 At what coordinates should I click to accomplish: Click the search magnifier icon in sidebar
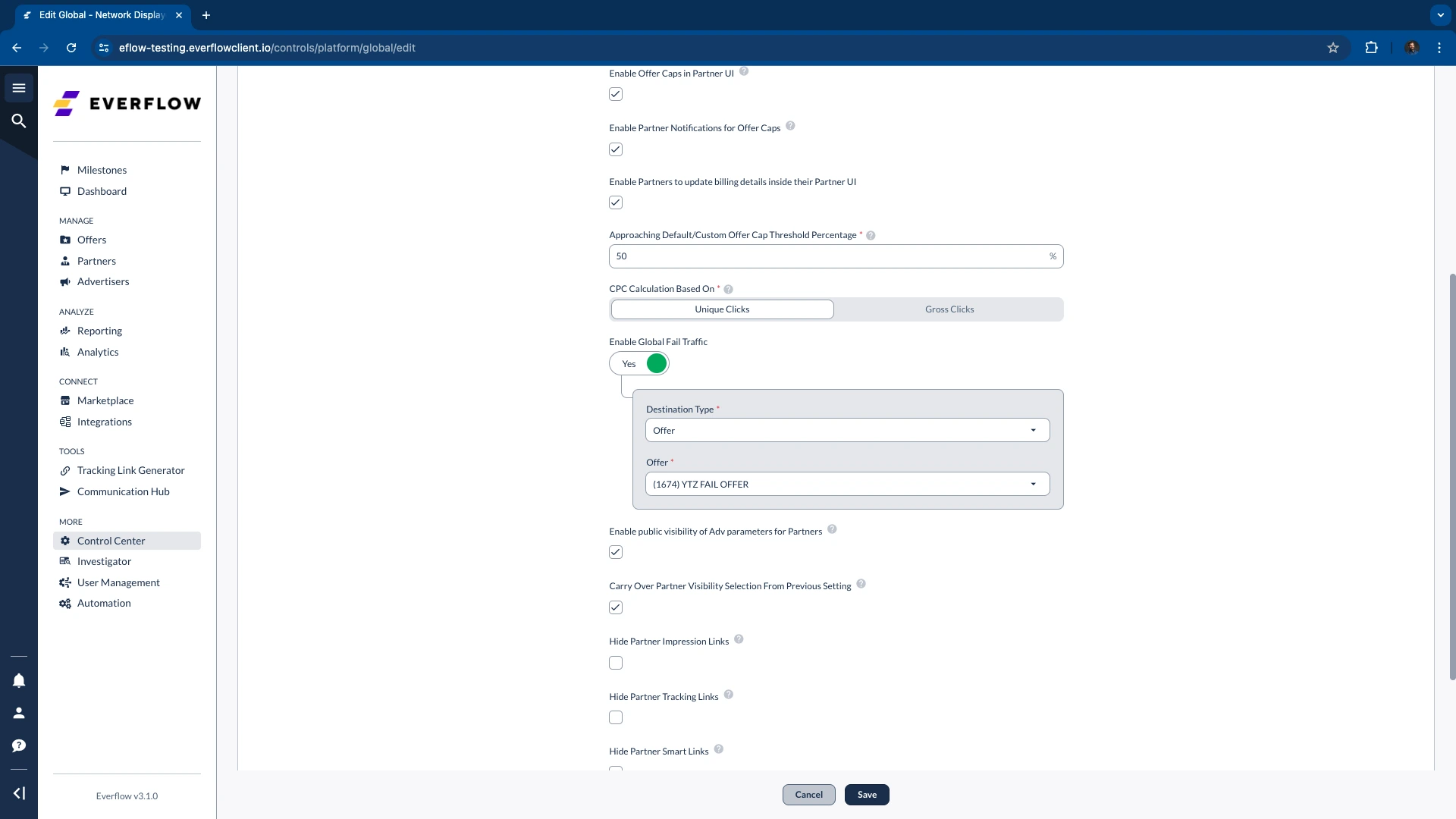(x=19, y=121)
